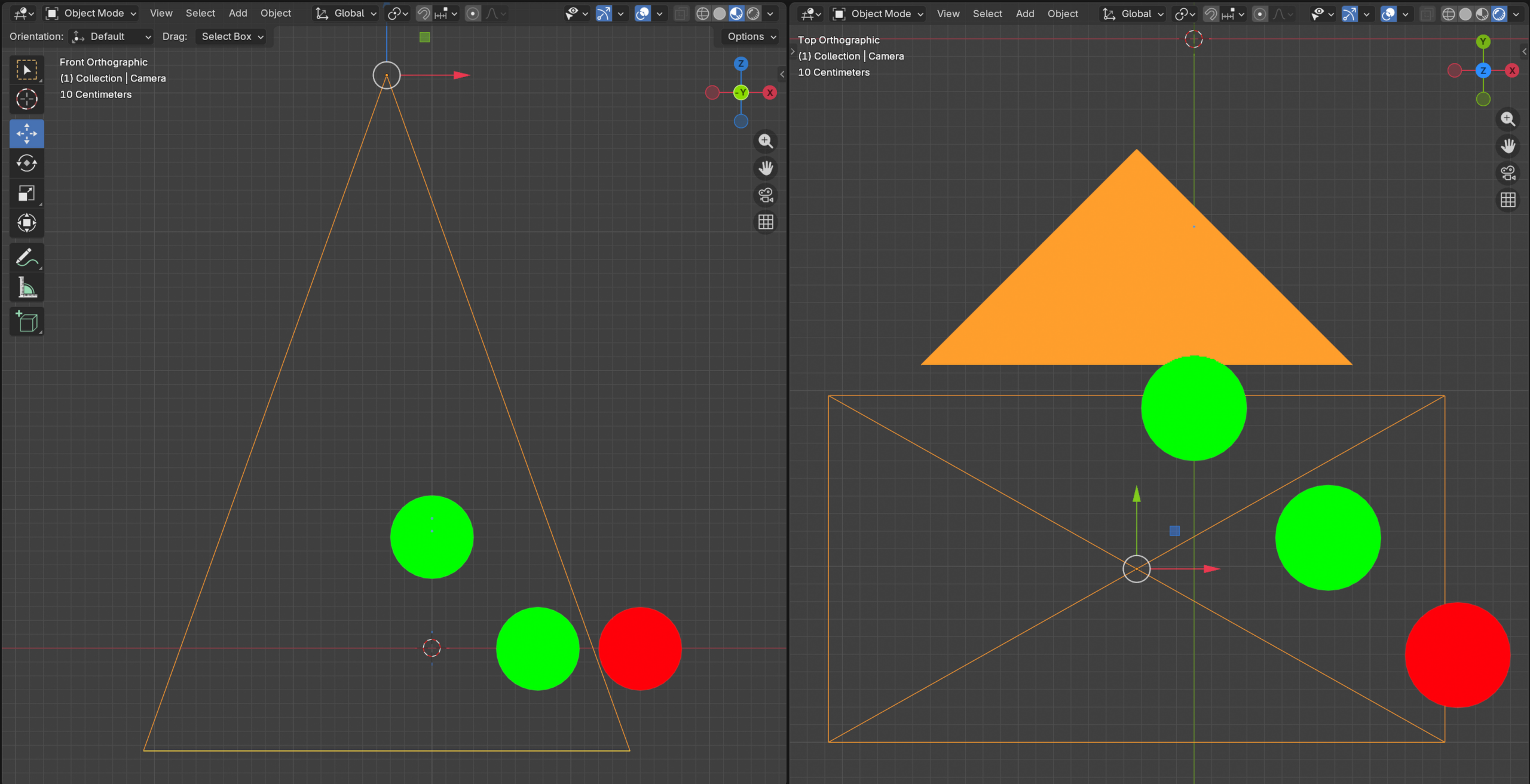Select the Cursor tool in left toolbar
Screen dimensions: 1530x784
coord(26,99)
